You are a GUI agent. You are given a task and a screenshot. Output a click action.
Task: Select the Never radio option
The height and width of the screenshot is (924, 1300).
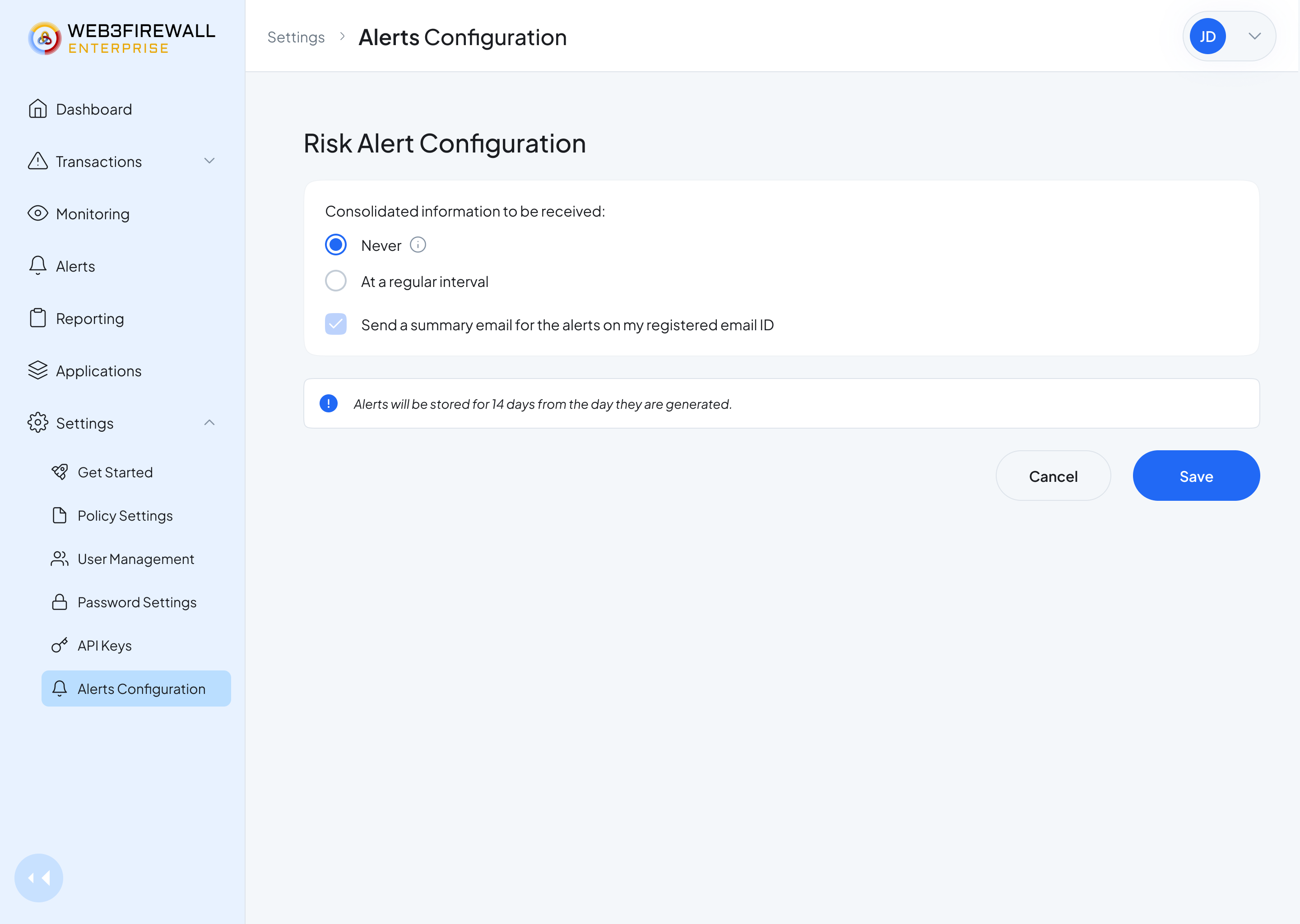(336, 245)
